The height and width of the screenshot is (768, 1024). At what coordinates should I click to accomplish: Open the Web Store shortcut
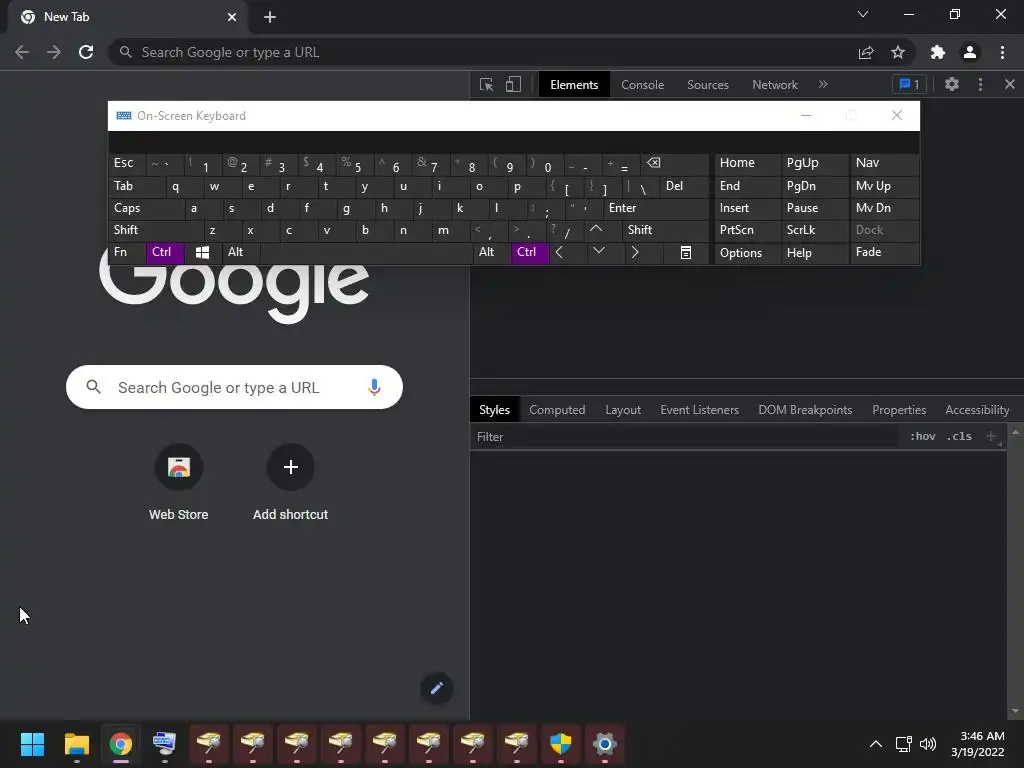pyautogui.click(x=178, y=482)
